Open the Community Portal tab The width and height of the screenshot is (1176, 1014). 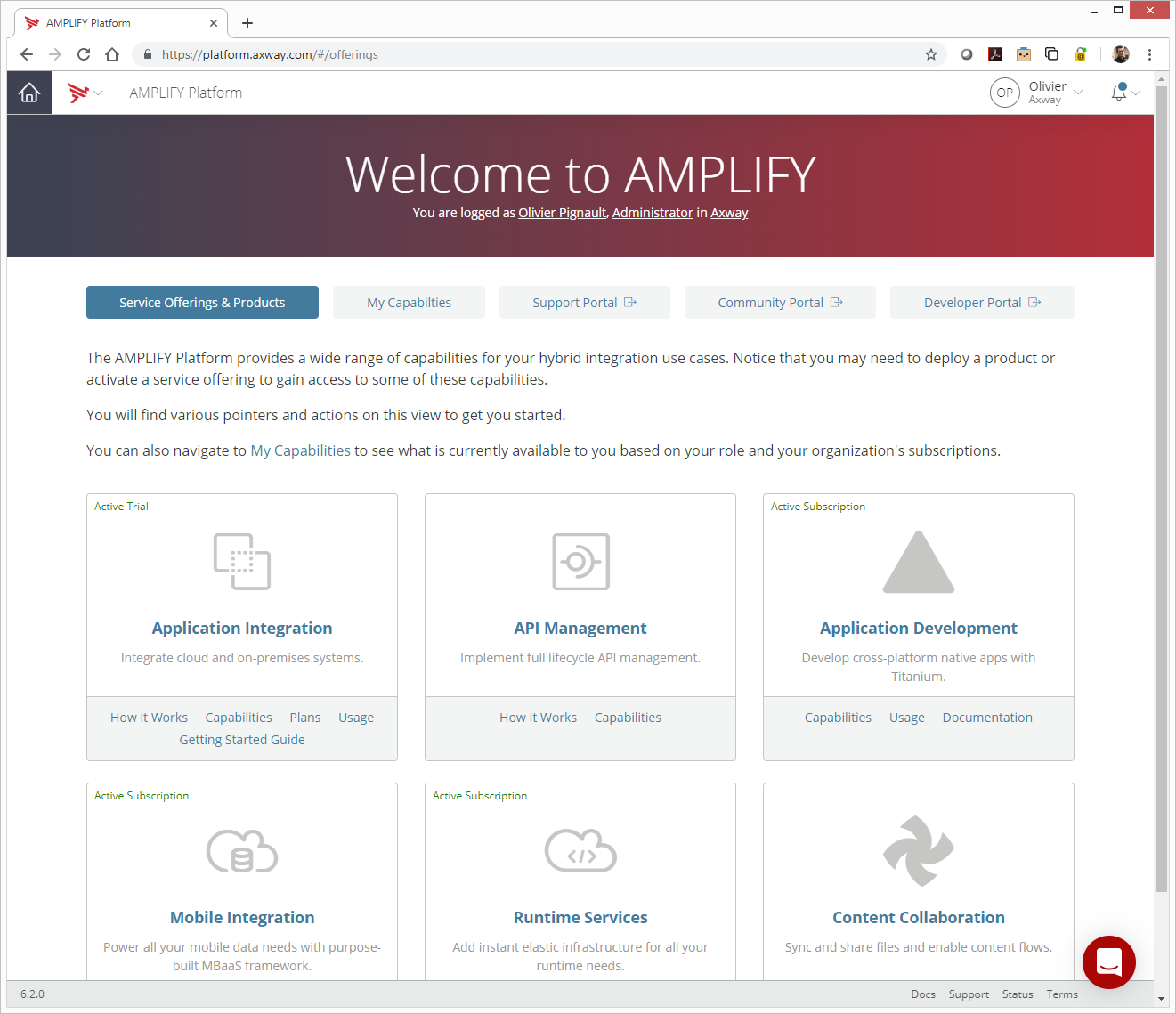click(x=780, y=302)
